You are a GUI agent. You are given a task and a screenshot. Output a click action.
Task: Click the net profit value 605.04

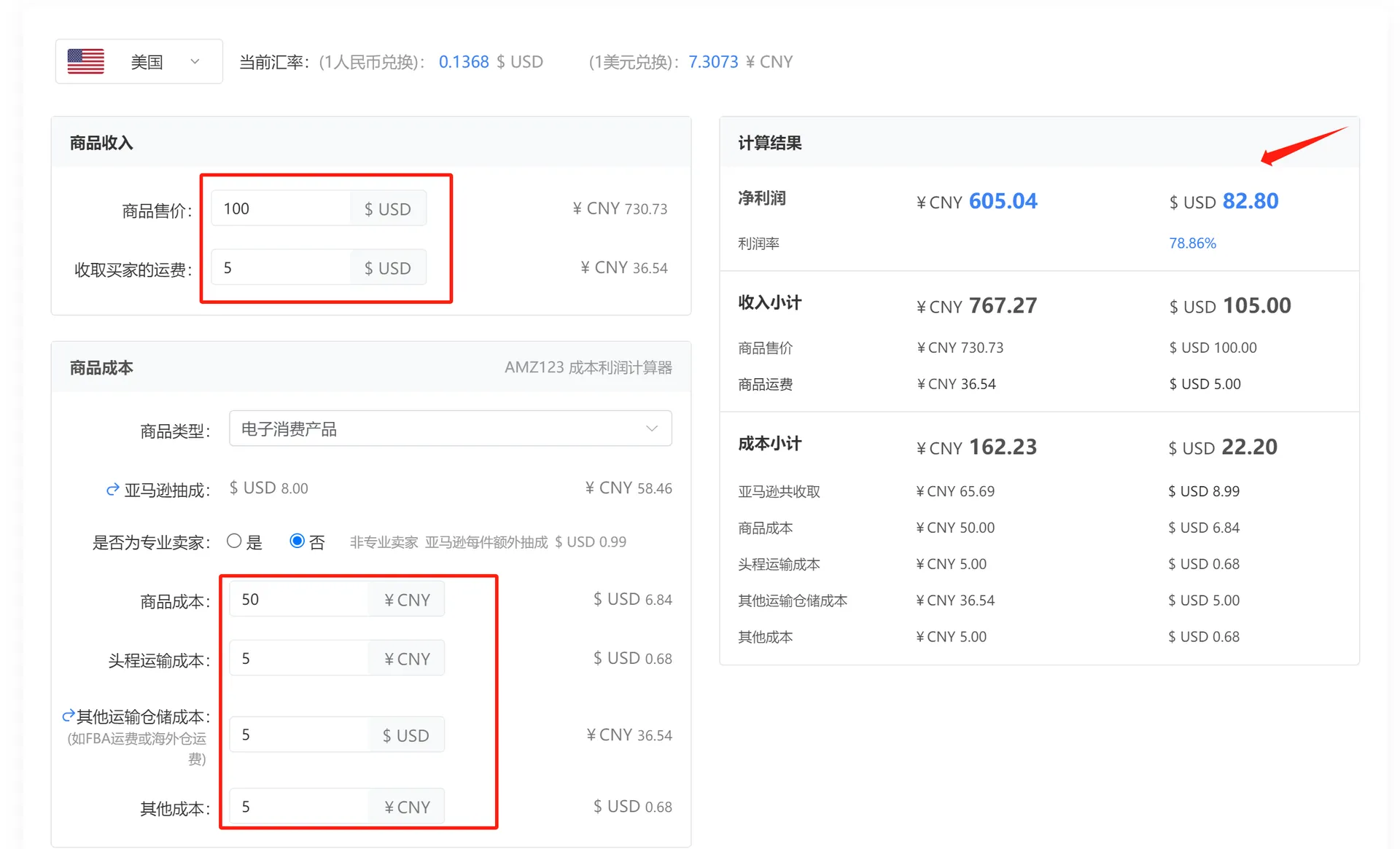[1003, 201]
